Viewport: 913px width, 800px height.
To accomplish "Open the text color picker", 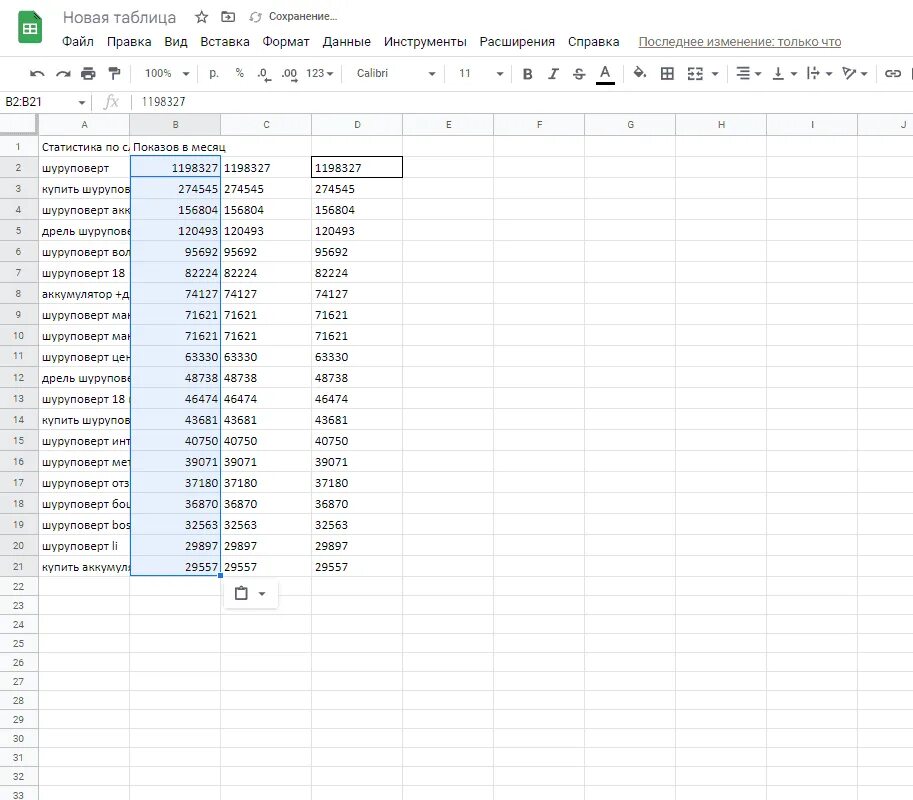I will (604, 73).
